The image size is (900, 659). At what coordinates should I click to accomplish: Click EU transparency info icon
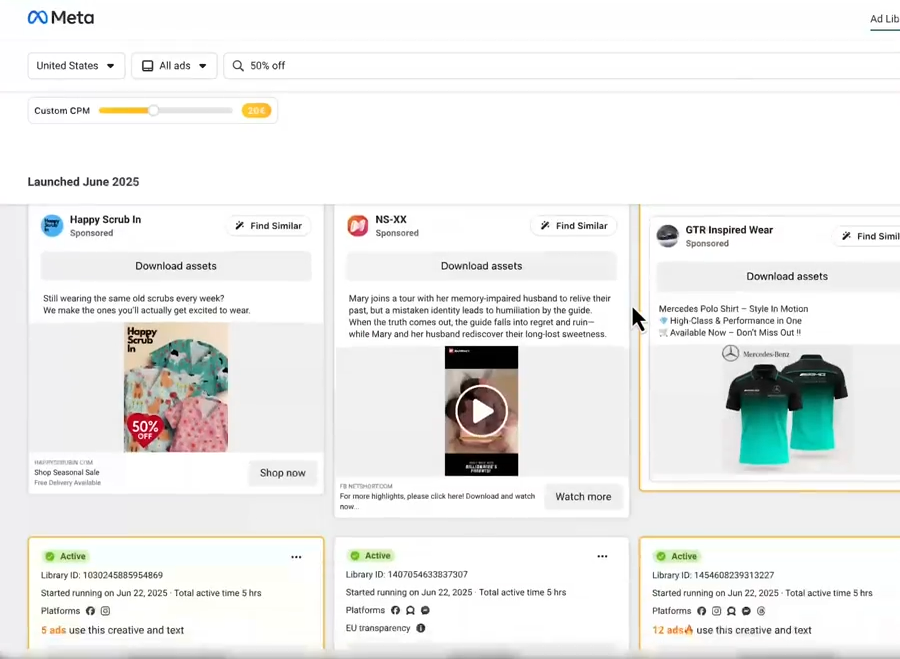(x=421, y=628)
